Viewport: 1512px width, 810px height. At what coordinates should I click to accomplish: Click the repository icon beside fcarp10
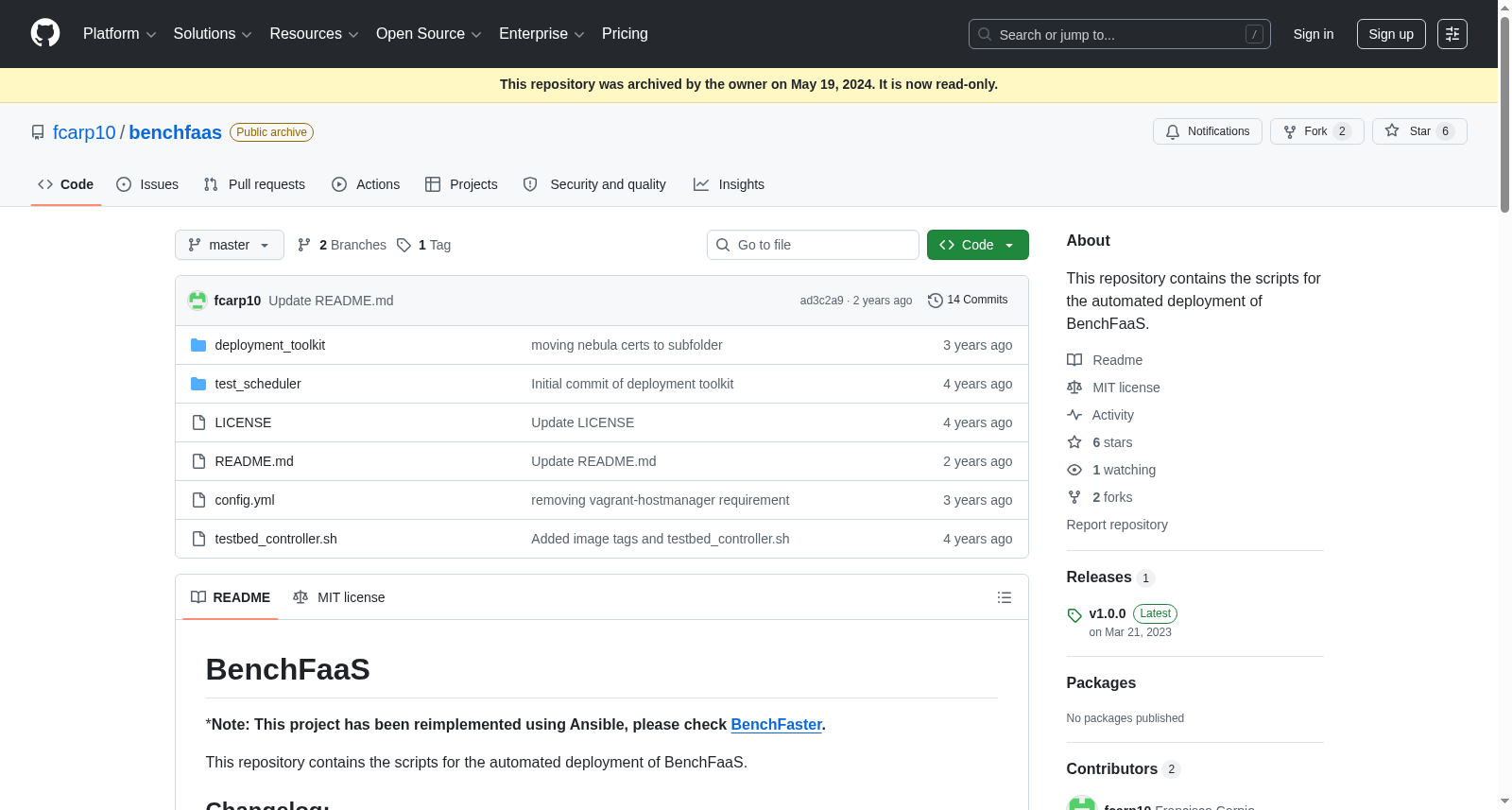[x=38, y=132]
